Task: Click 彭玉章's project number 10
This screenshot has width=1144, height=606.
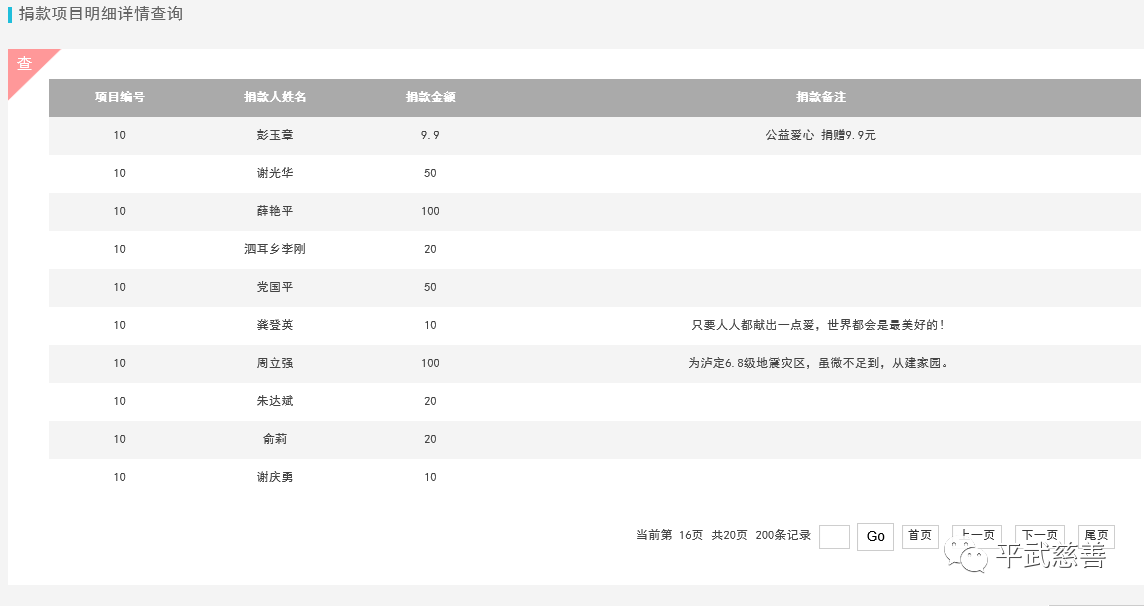Action: (120, 135)
